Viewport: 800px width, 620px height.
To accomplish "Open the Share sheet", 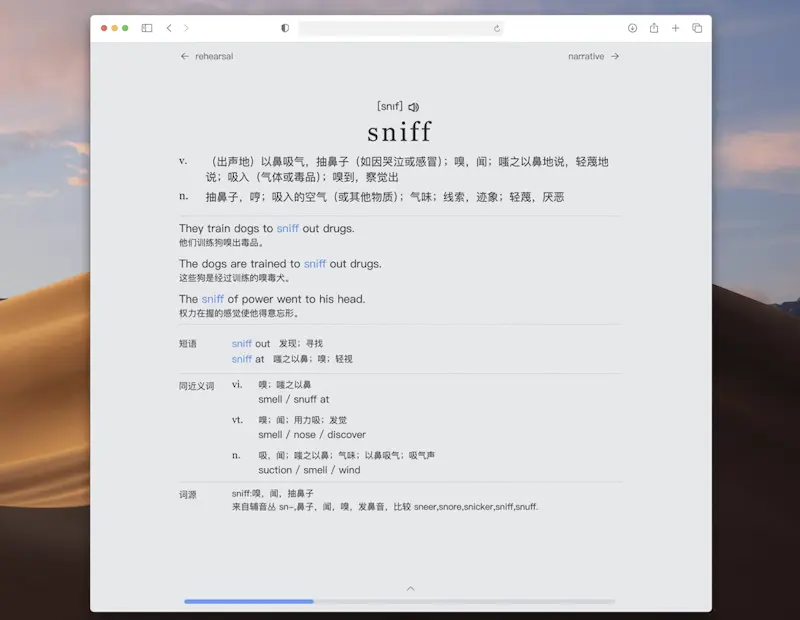I will 656,28.
